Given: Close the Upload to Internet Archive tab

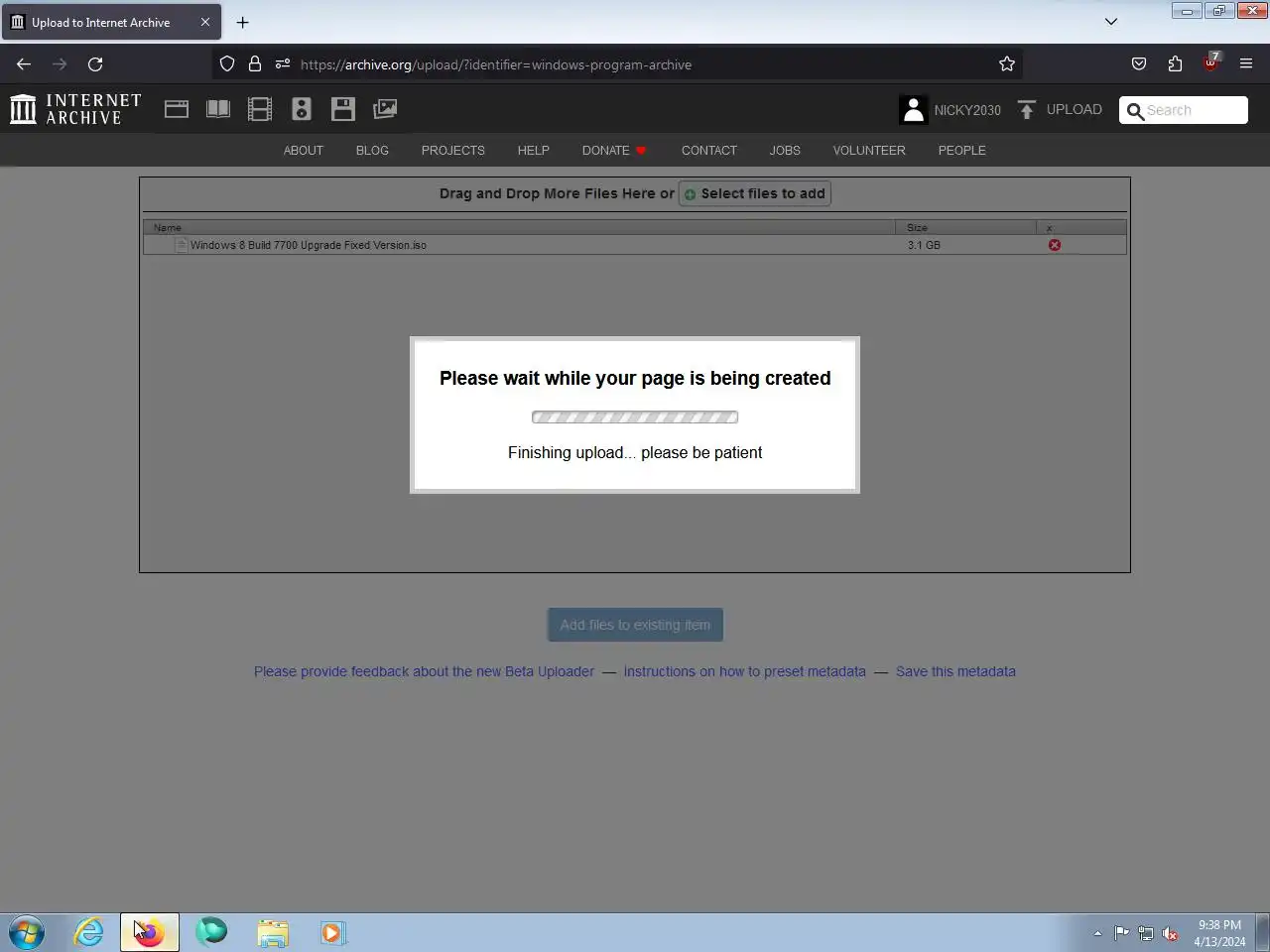Looking at the screenshot, I should [205, 22].
